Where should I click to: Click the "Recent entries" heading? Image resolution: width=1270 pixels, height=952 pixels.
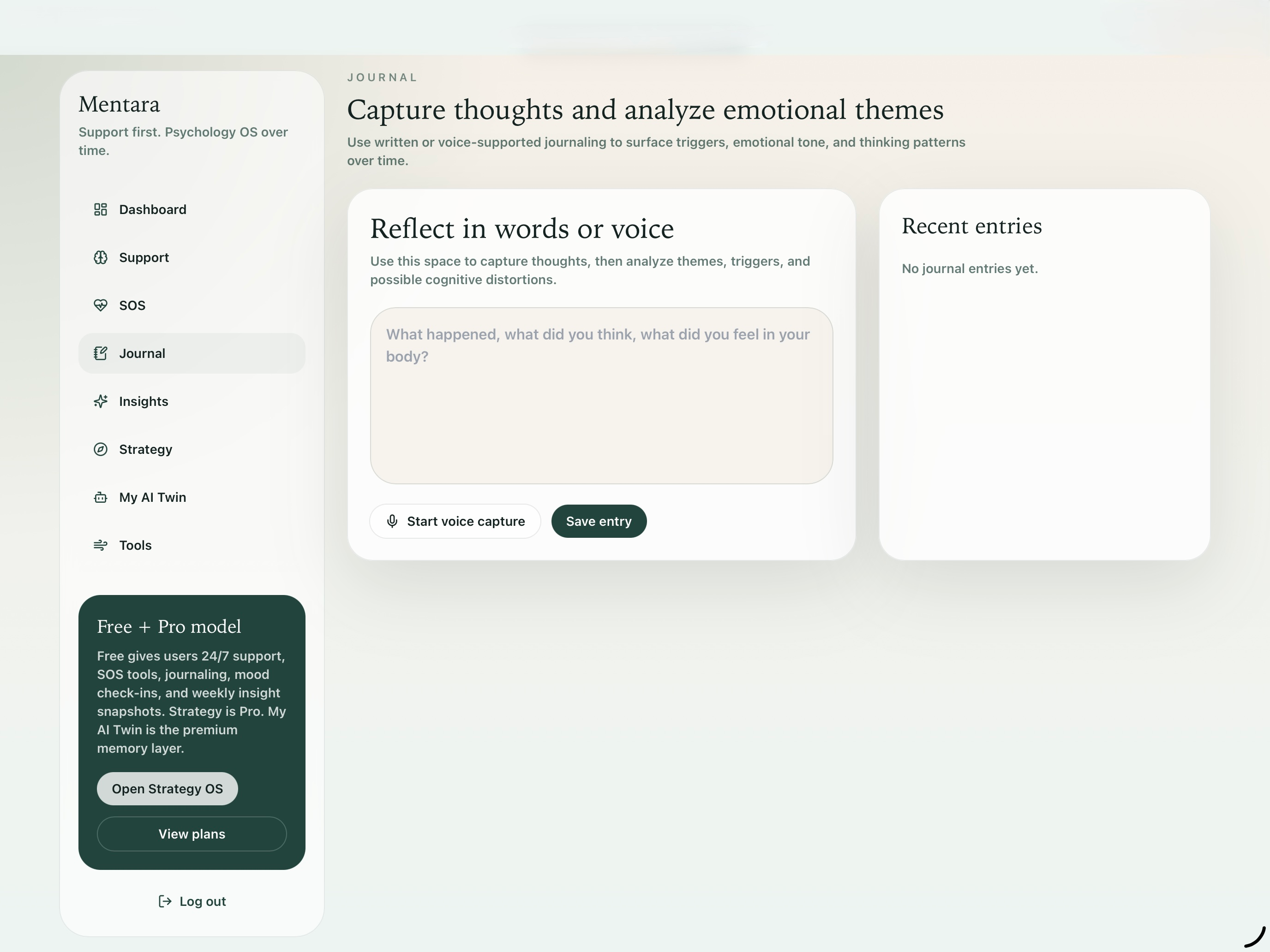click(971, 226)
